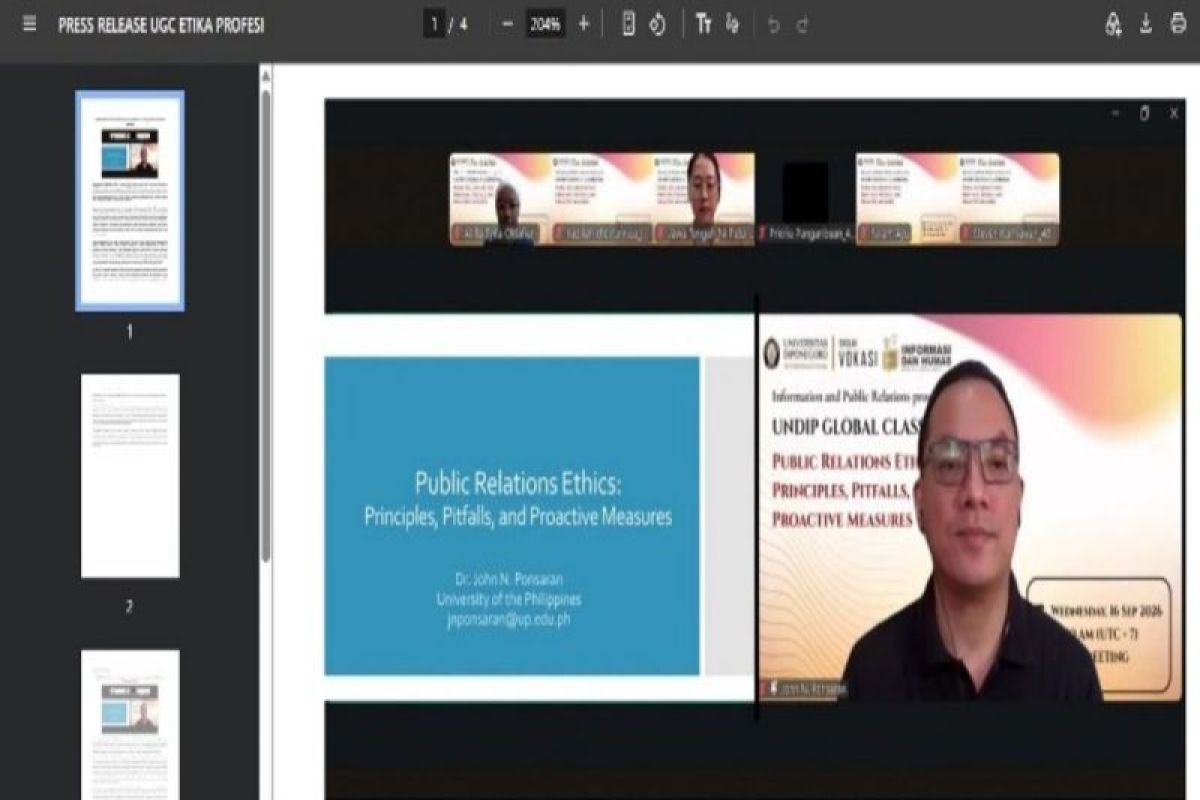1200x800 pixels.
Task: Click the embedded window close X
Action: (x=1174, y=114)
